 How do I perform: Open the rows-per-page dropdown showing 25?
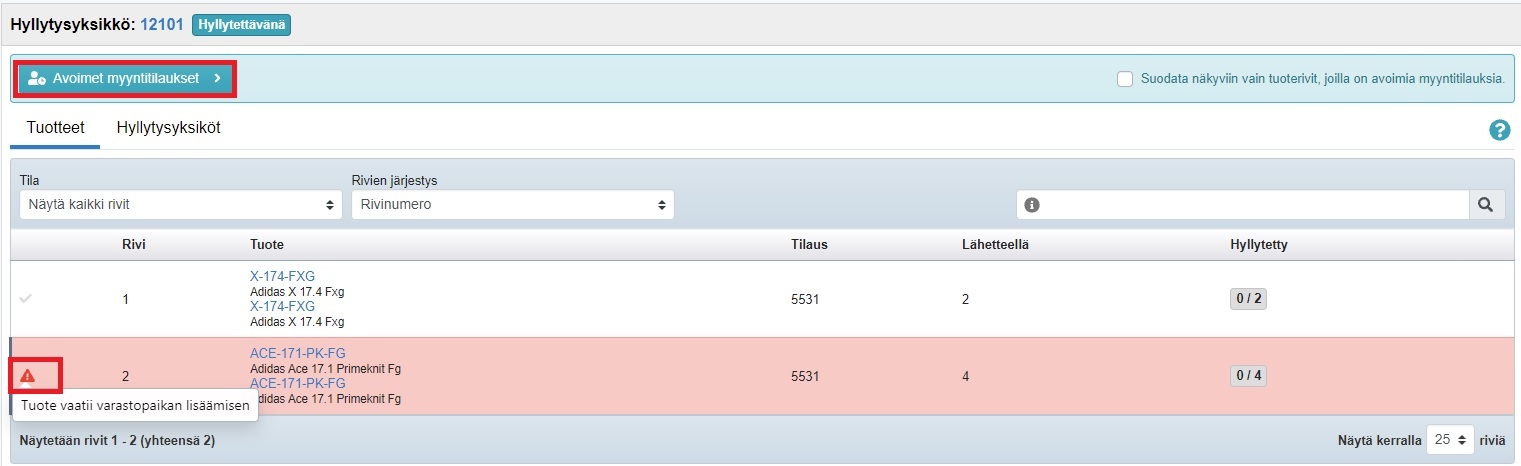1452,440
